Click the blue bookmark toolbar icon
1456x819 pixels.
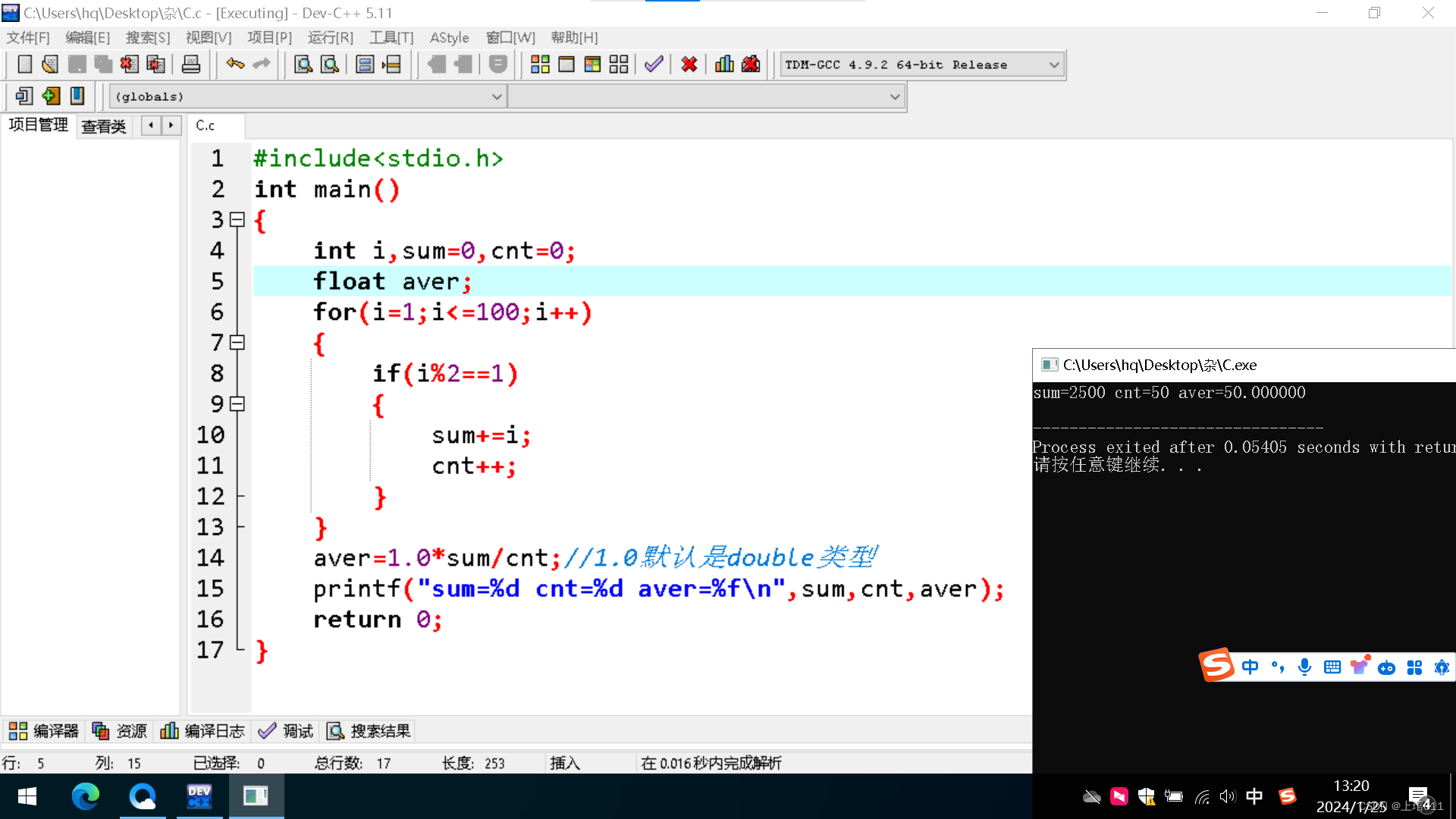pos(77,96)
